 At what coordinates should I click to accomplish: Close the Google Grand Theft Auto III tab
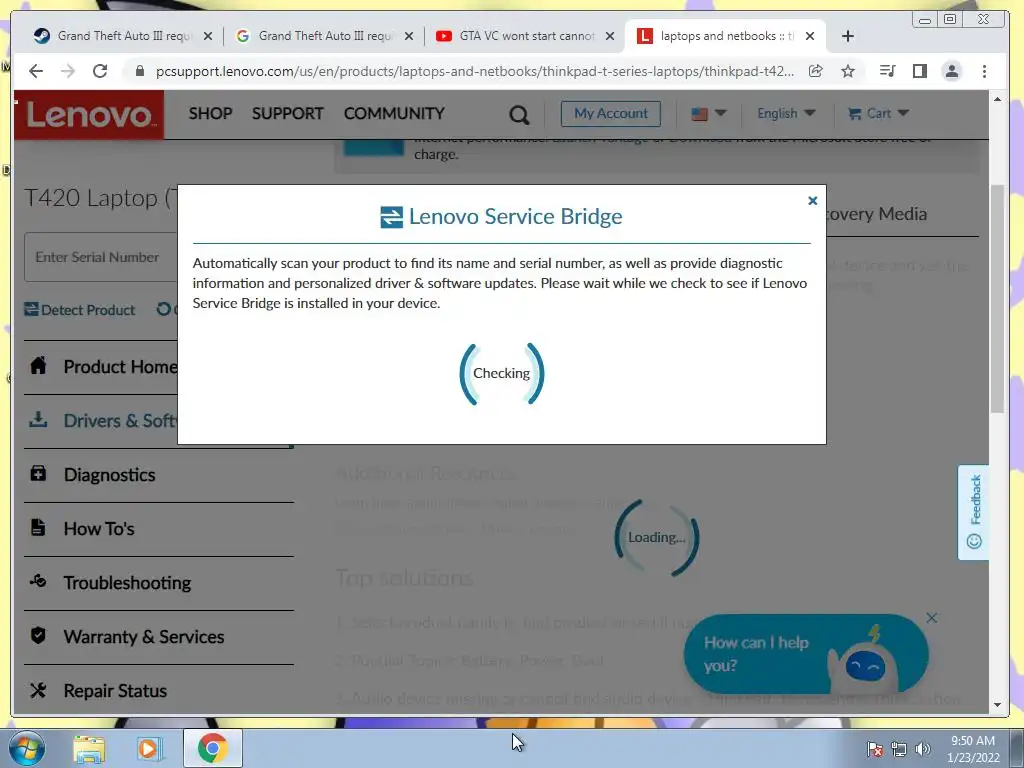(409, 36)
